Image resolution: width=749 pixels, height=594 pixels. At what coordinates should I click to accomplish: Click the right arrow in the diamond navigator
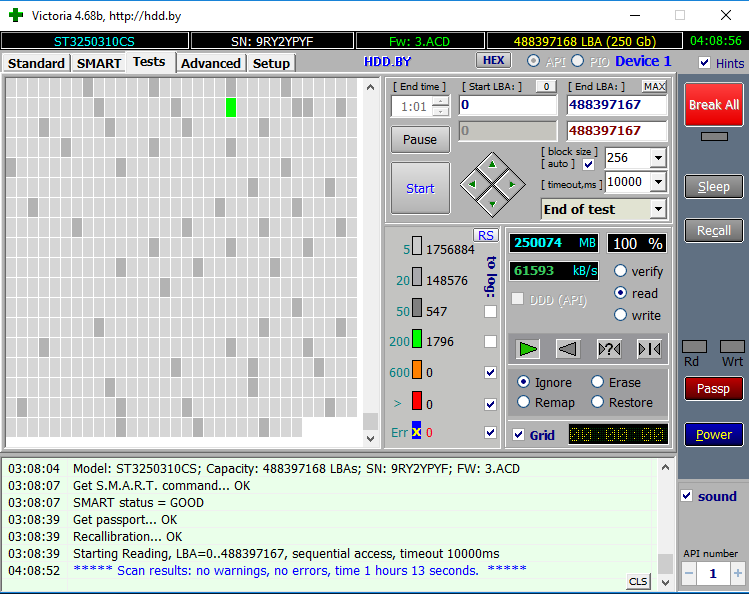(x=512, y=184)
